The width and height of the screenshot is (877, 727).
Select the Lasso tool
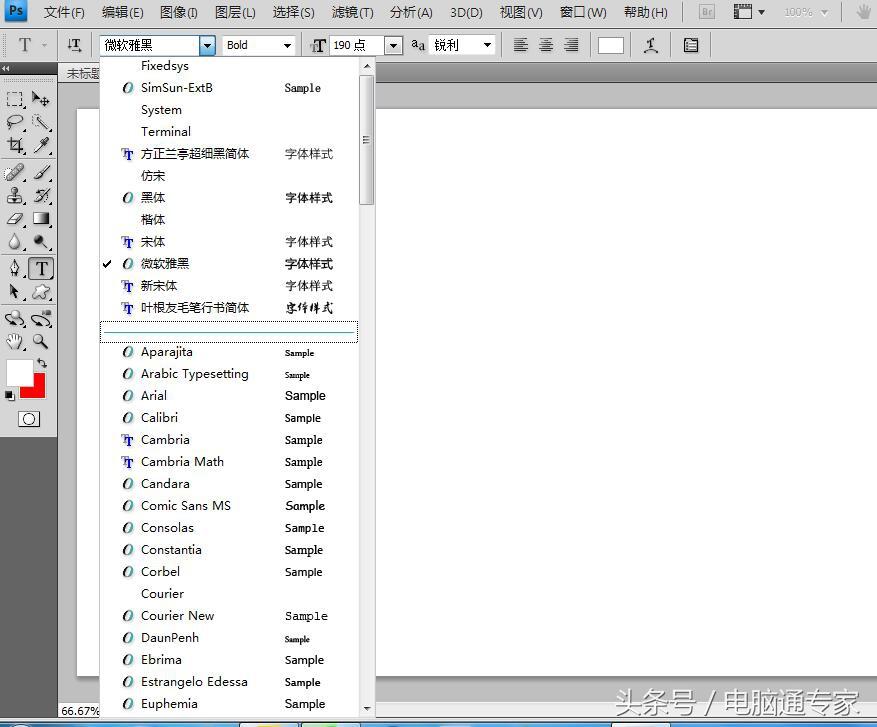pyautogui.click(x=13, y=122)
